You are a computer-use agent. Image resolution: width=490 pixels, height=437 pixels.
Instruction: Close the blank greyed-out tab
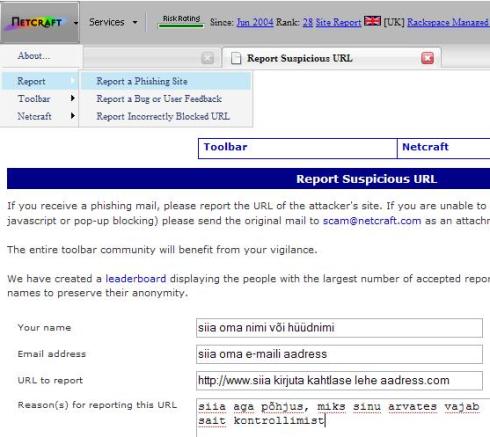coord(207,58)
